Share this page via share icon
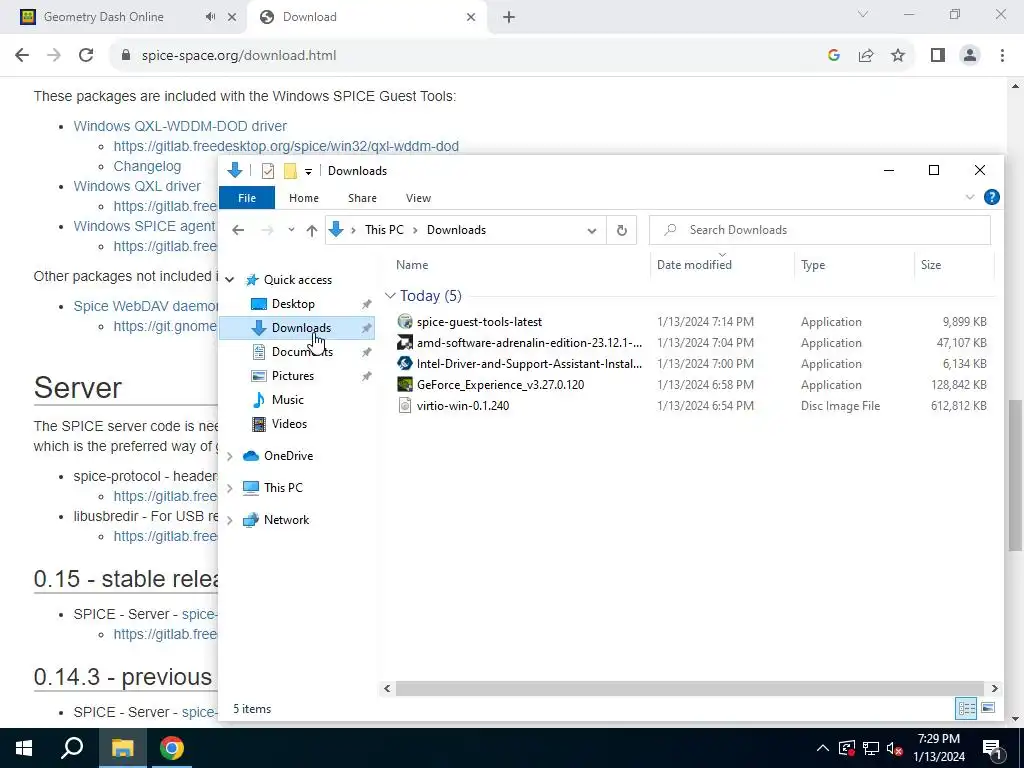Image resolution: width=1024 pixels, height=768 pixels. [866, 56]
